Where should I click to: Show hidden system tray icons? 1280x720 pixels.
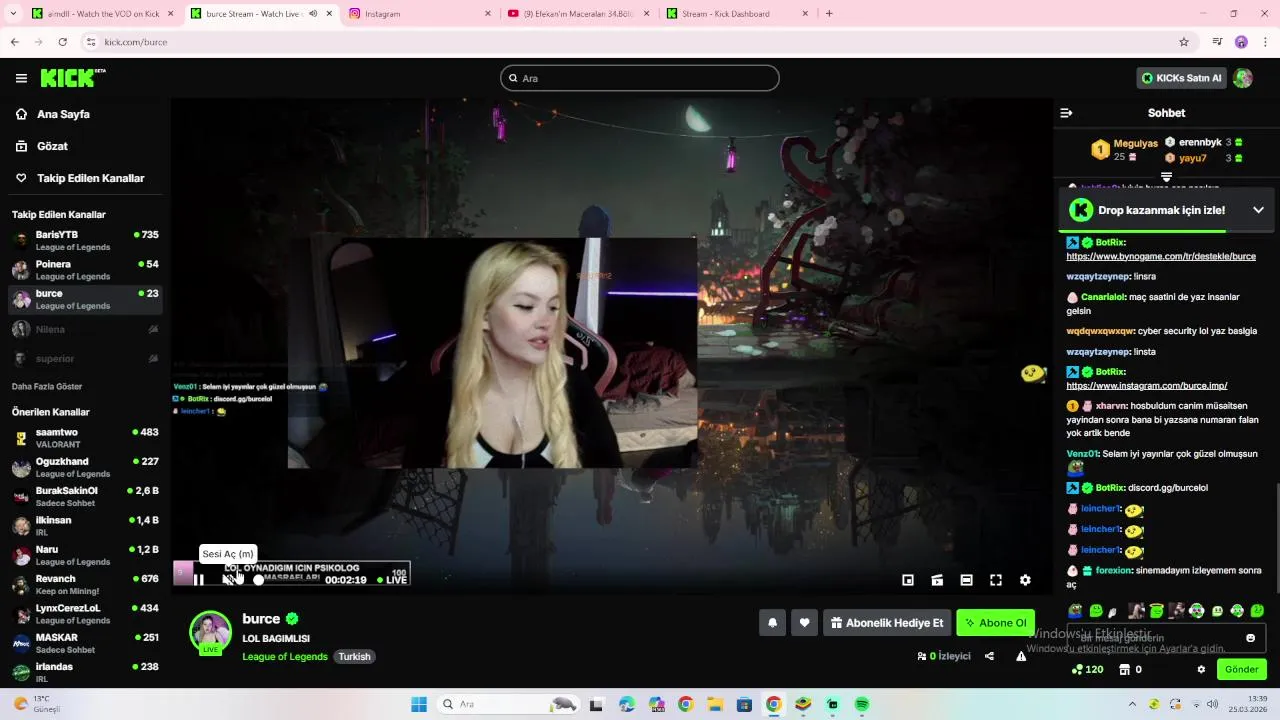click(1132, 704)
